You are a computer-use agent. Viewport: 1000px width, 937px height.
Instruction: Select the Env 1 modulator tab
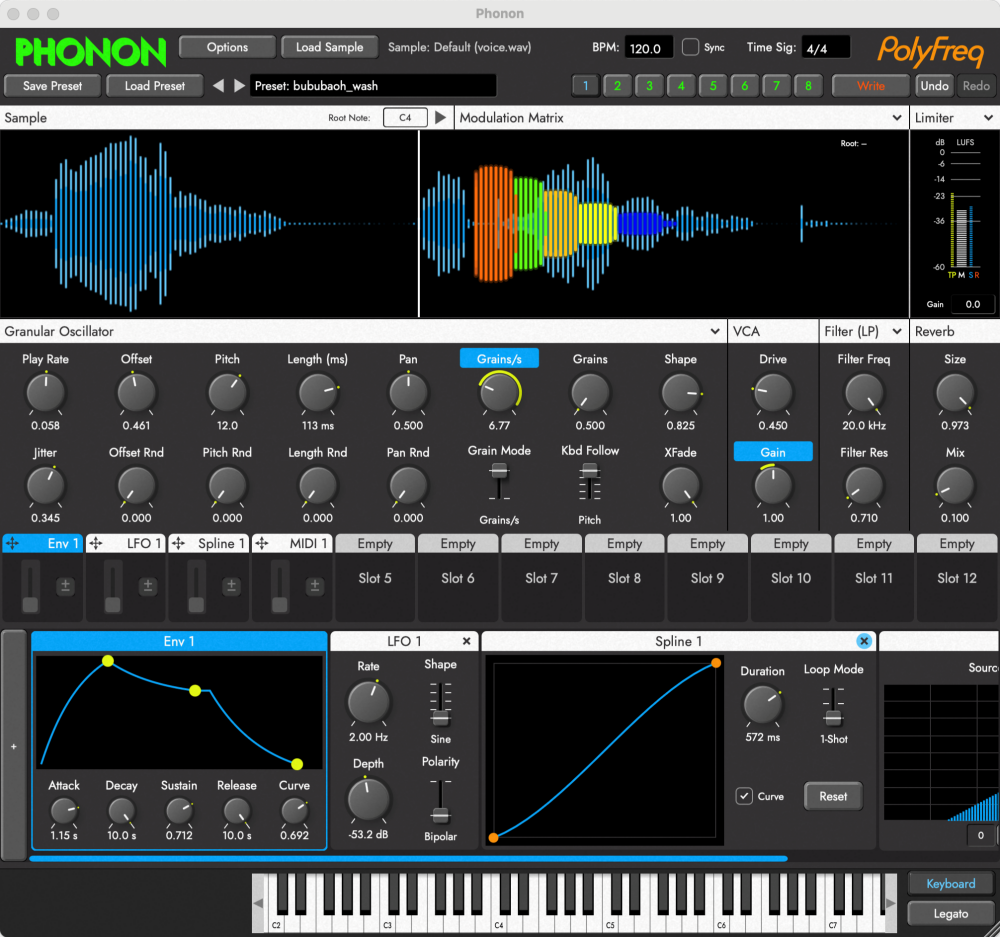coord(43,543)
